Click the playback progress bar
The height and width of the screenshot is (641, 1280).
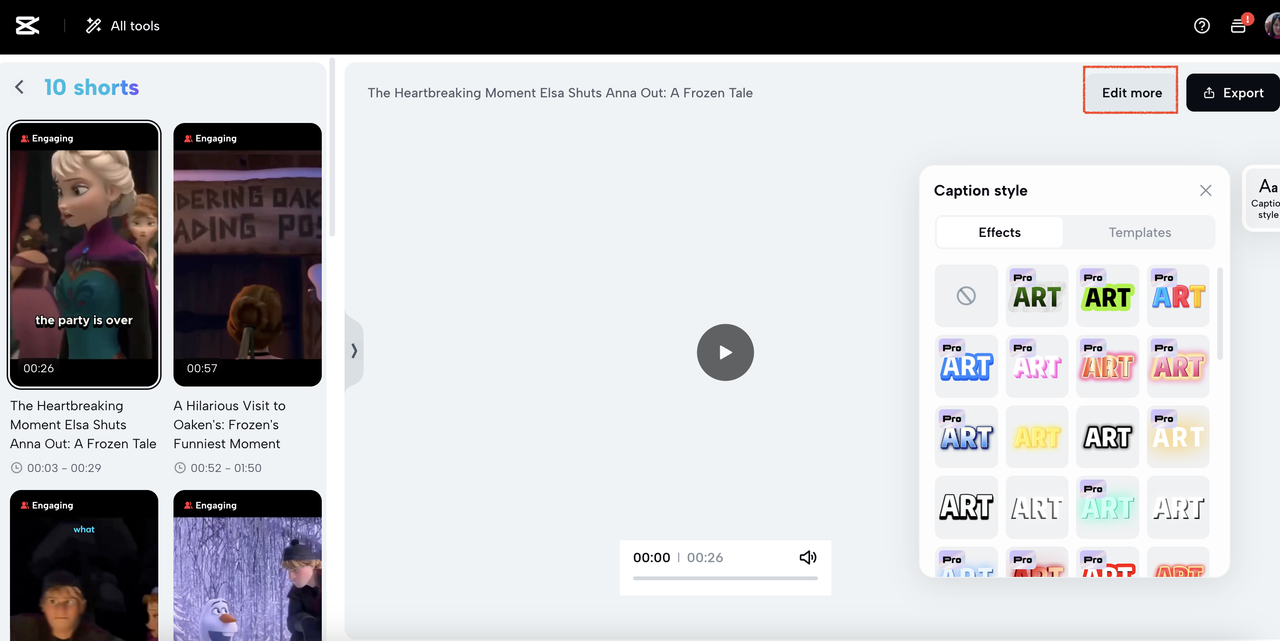(725, 578)
